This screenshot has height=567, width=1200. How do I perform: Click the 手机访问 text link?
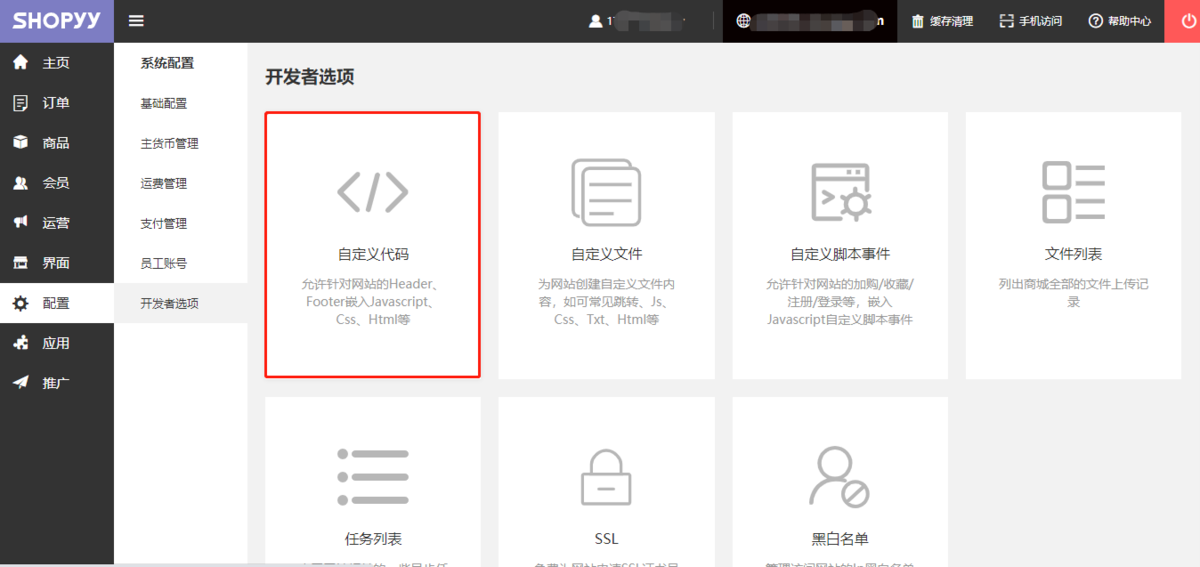coord(1040,21)
